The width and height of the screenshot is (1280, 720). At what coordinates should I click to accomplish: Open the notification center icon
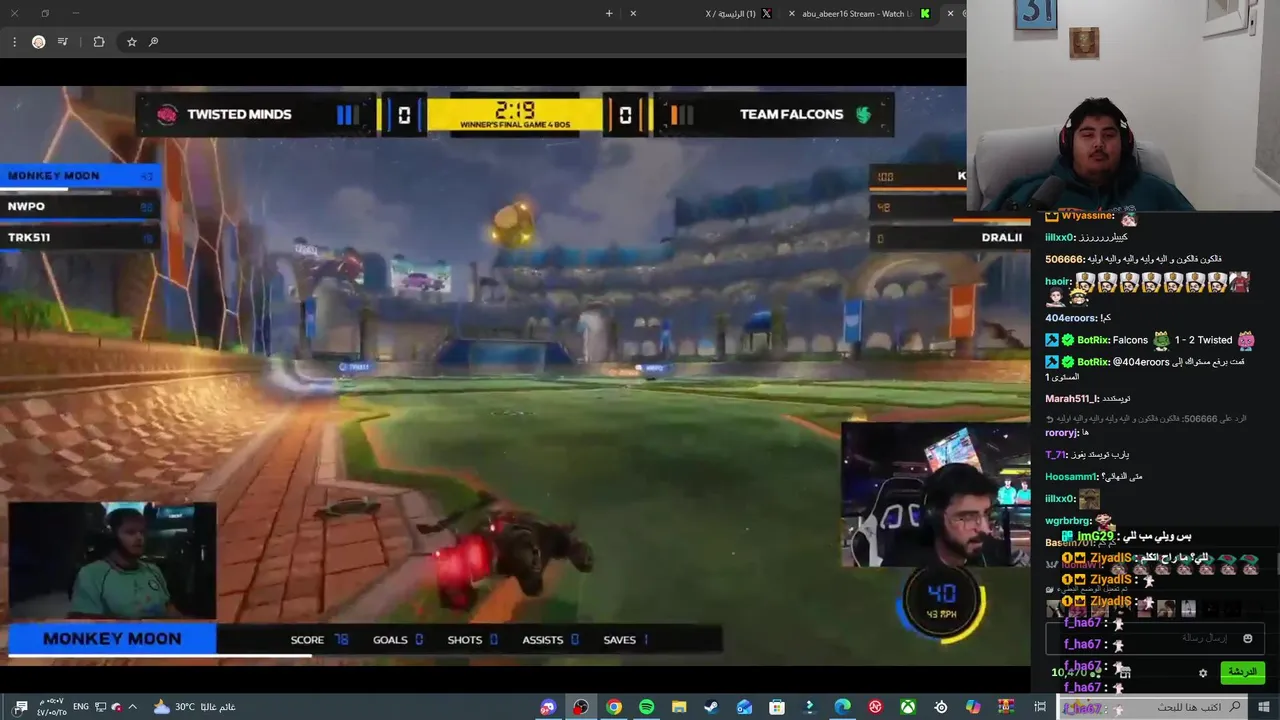click(20, 707)
